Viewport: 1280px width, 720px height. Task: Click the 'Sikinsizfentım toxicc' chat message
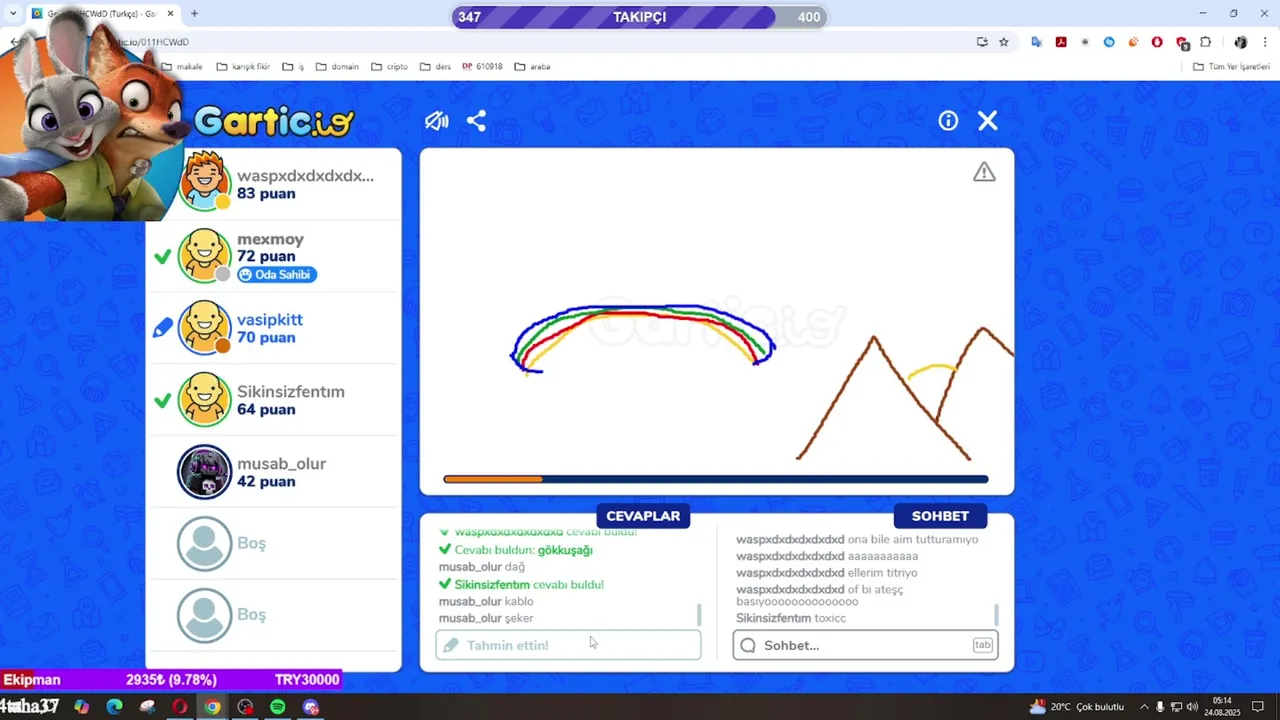pyautogui.click(x=791, y=618)
